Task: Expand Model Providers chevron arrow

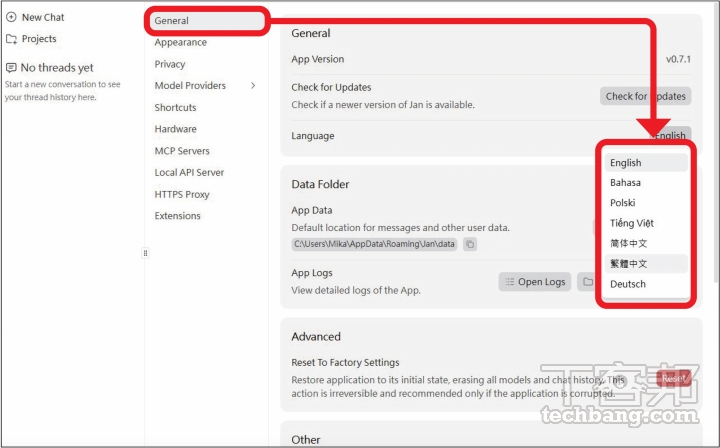Action: [x=253, y=85]
